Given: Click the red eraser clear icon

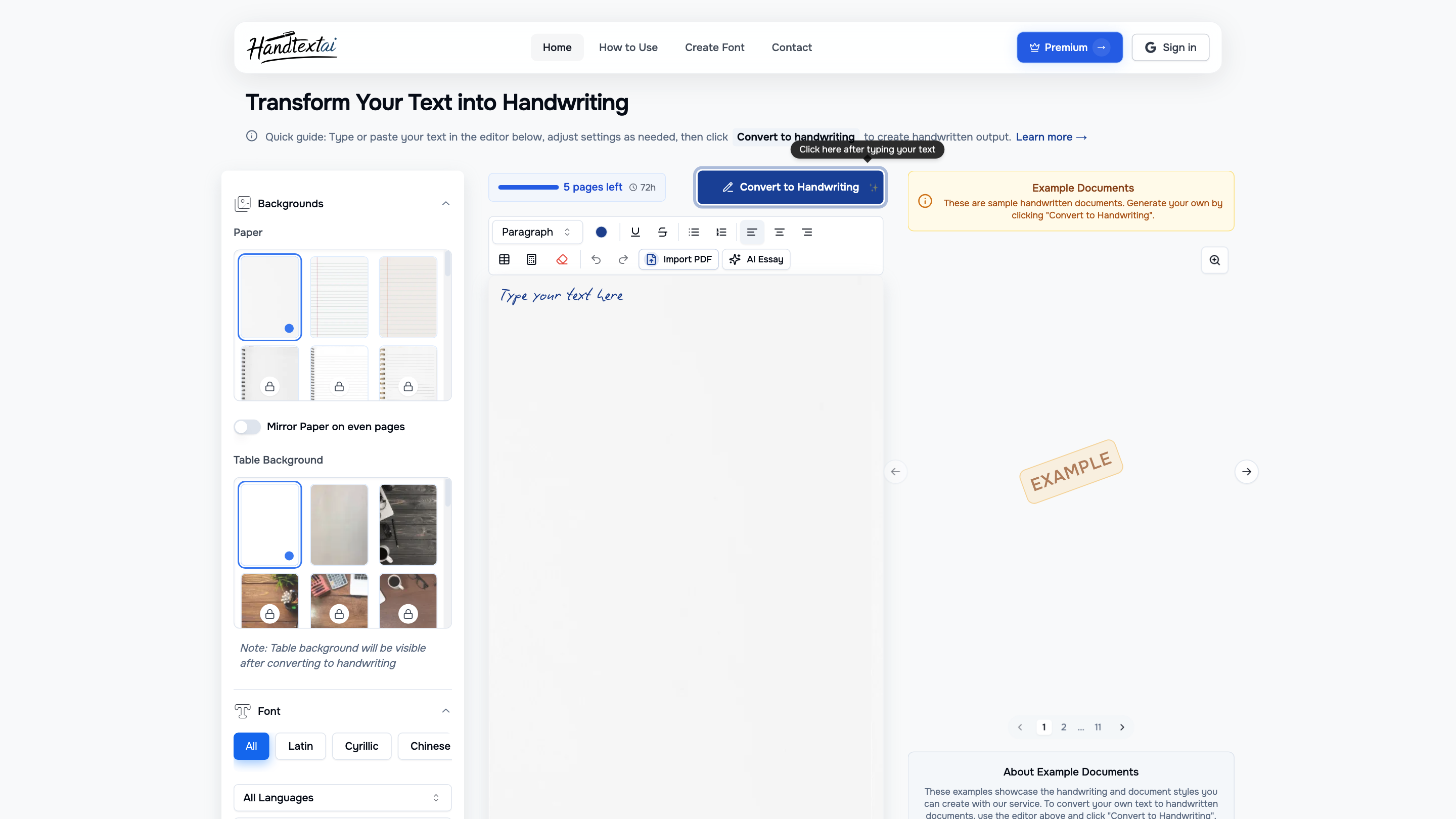Looking at the screenshot, I should [x=561, y=259].
